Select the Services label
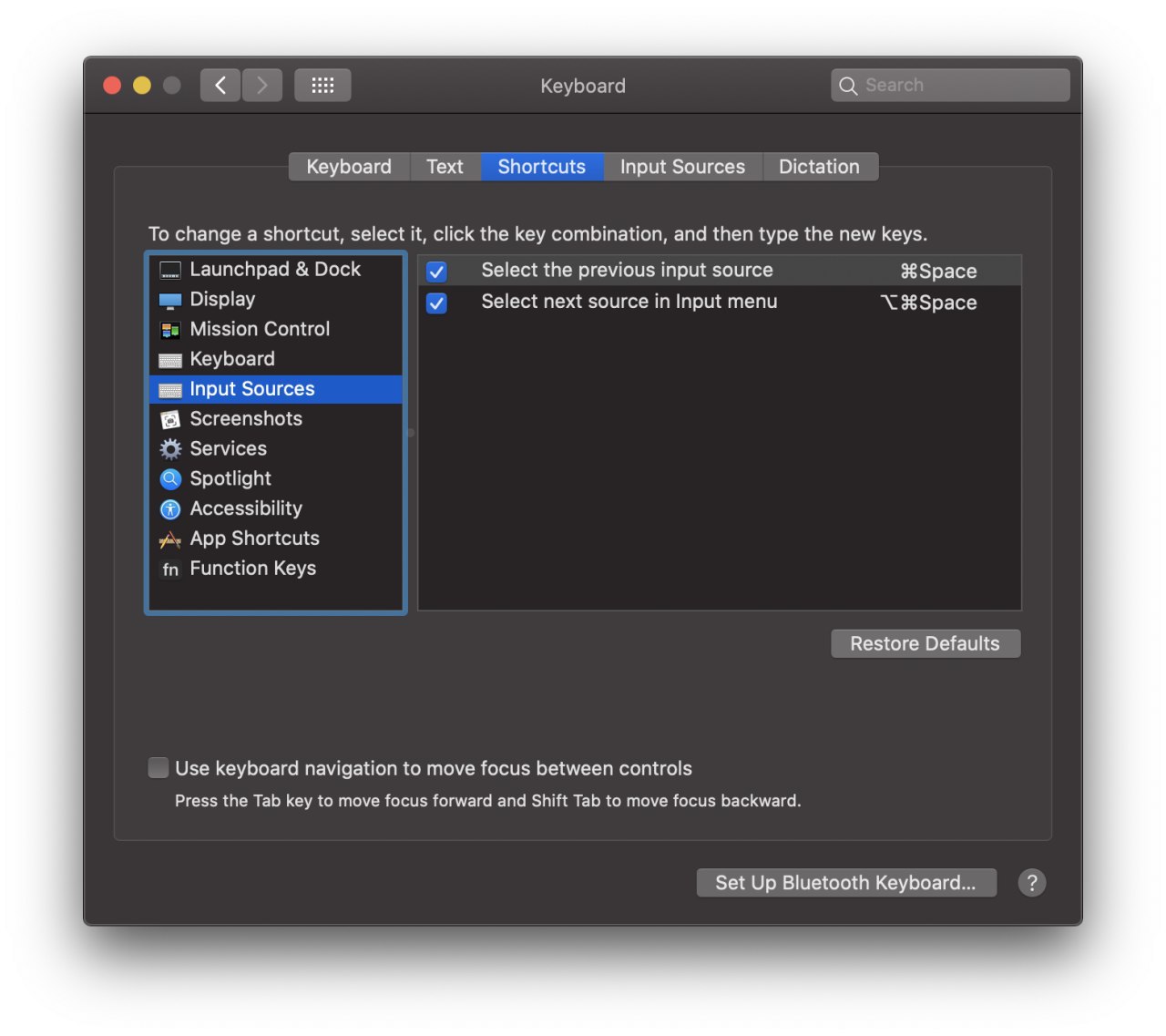Screen dimensions: 1166x1036 point(228,449)
